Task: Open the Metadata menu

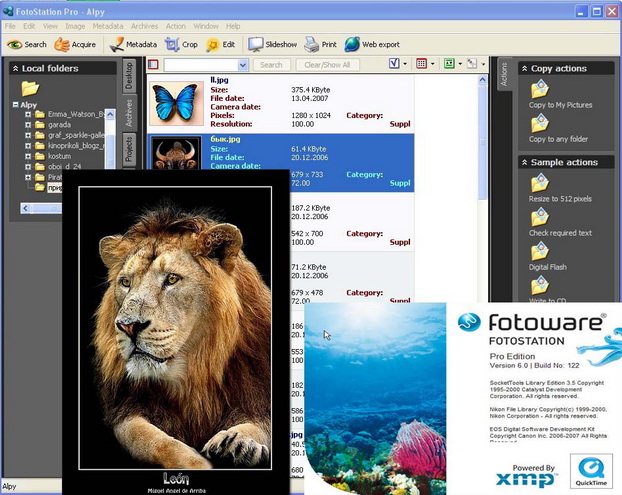Action: click(x=108, y=26)
